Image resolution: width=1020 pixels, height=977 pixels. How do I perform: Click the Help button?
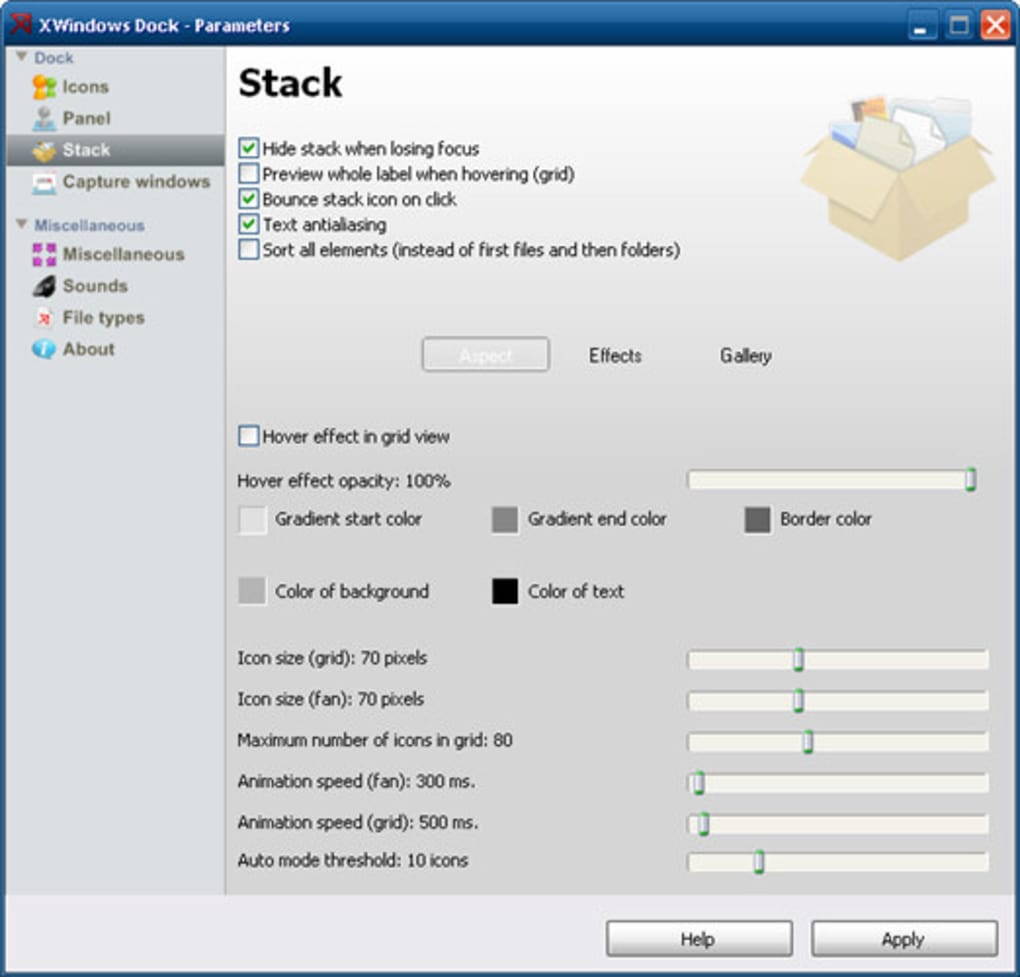(x=699, y=938)
